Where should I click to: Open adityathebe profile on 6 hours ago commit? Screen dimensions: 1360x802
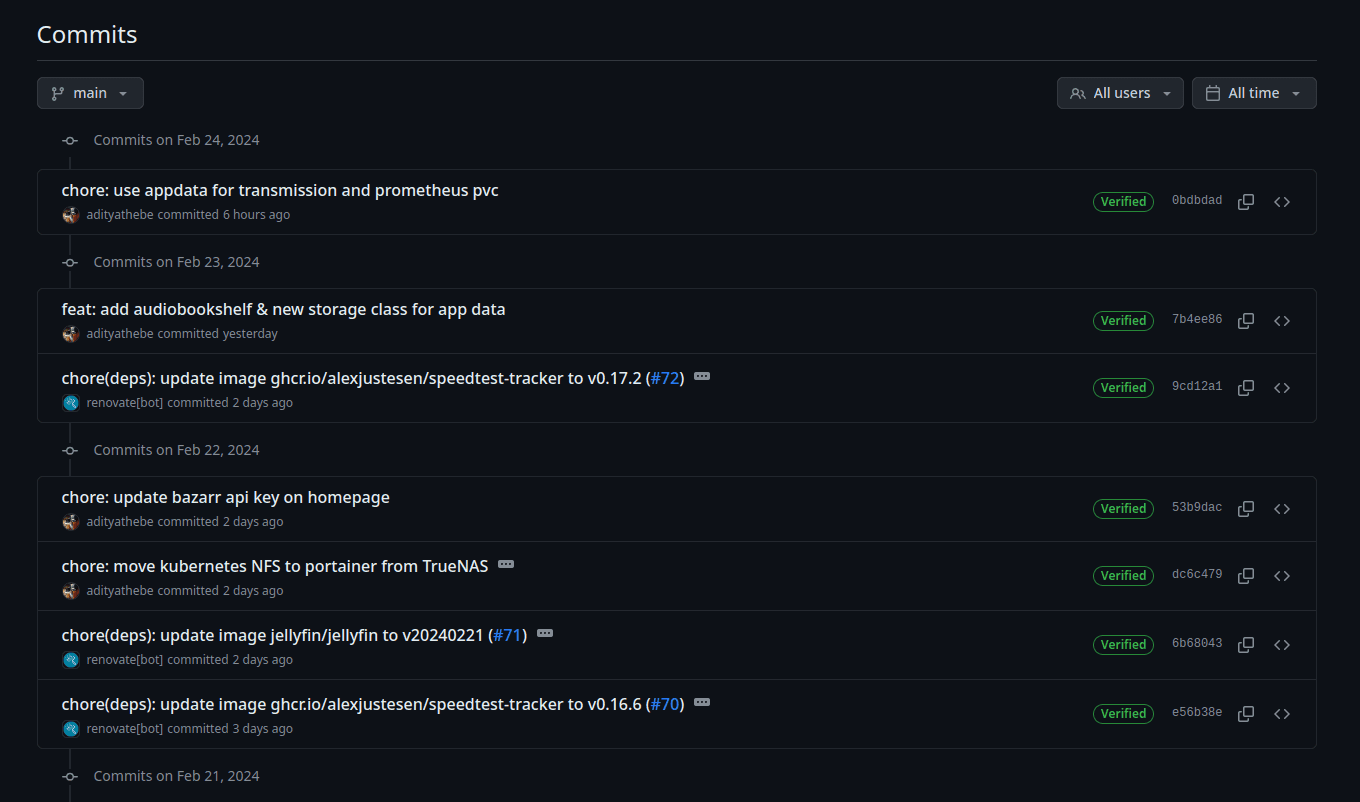click(120, 215)
